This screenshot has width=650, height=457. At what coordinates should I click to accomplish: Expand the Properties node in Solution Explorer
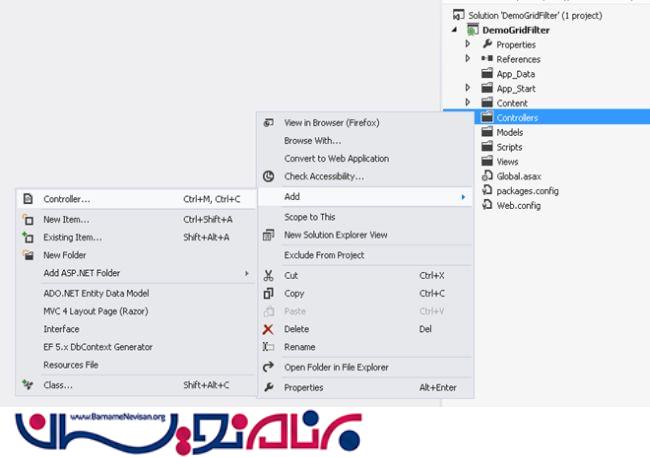tap(467, 45)
